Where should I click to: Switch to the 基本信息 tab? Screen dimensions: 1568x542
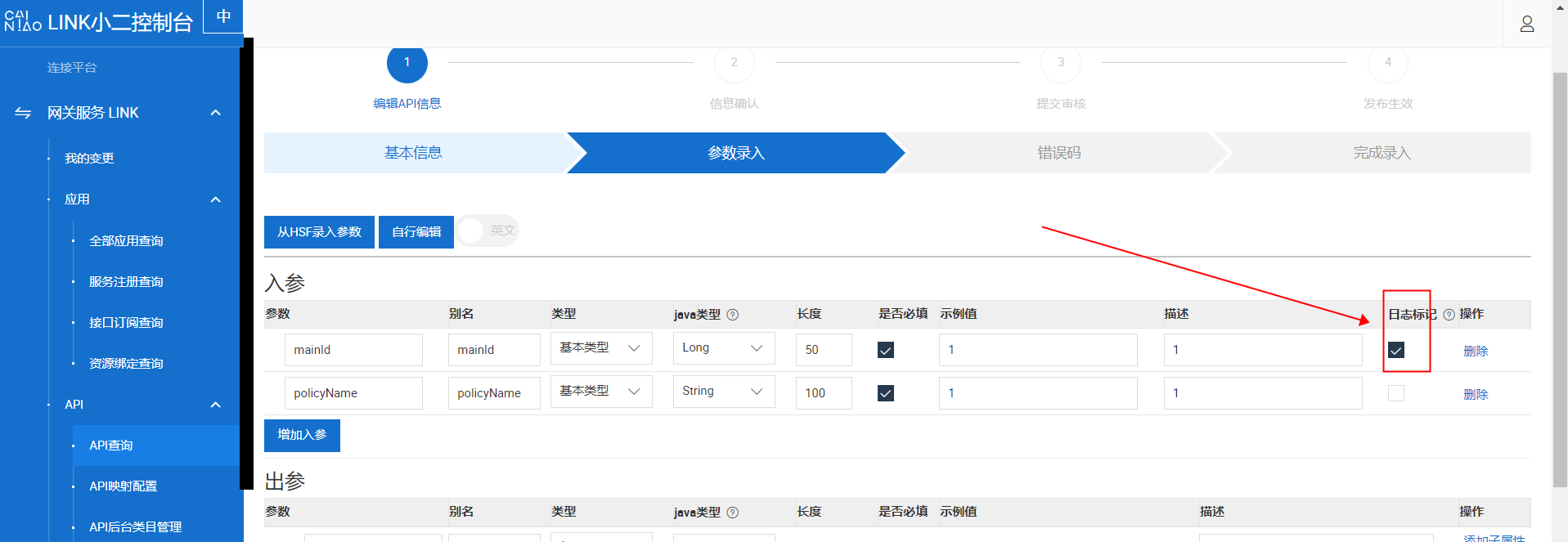413,153
